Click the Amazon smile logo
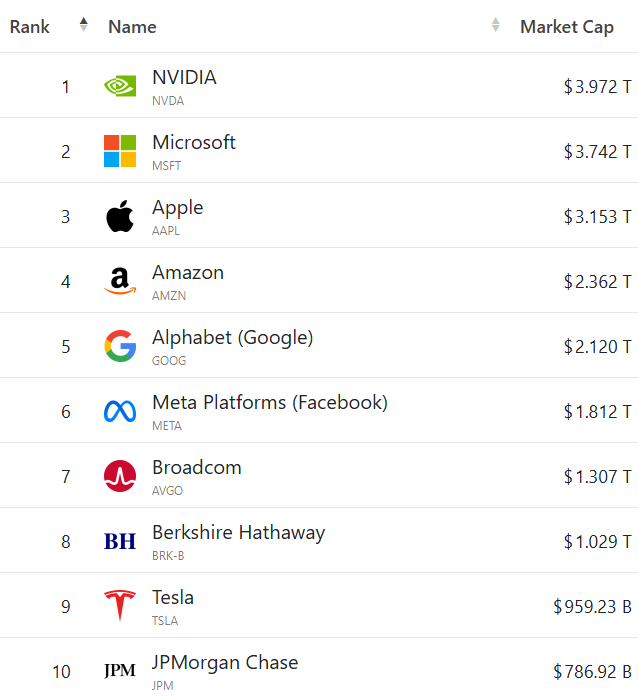The height and width of the screenshot is (699, 638). [x=120, y=281]
